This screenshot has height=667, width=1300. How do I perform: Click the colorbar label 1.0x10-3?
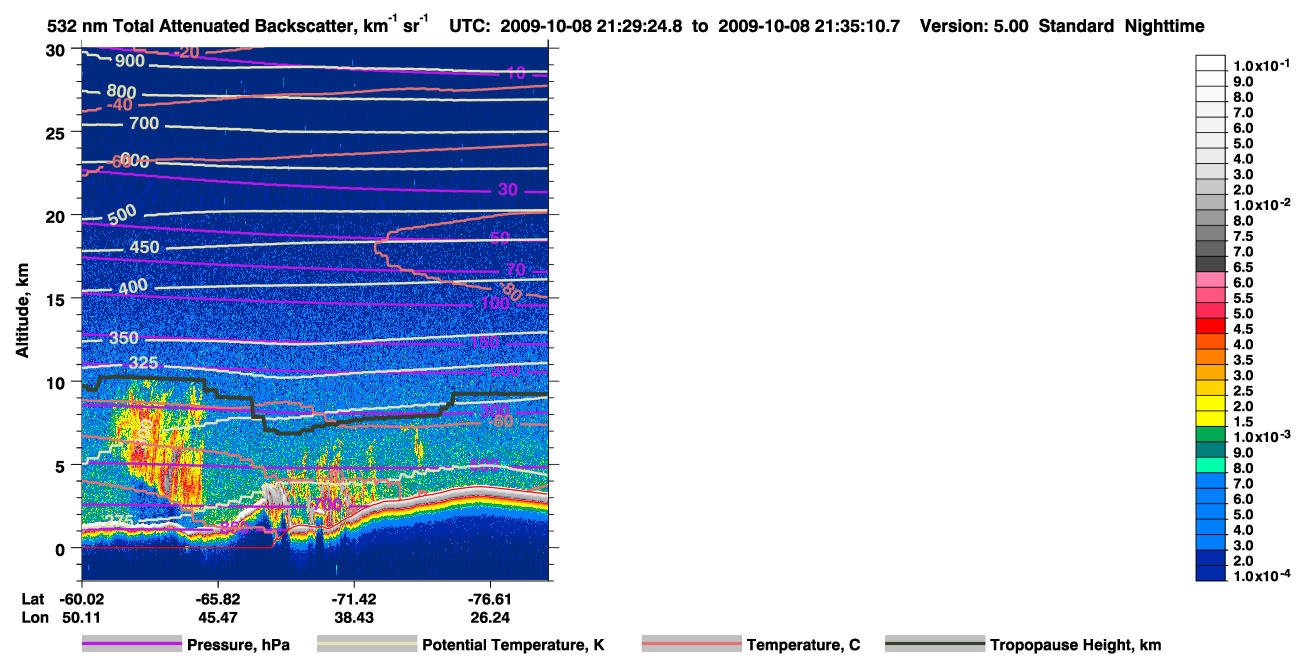point(1263,436)
